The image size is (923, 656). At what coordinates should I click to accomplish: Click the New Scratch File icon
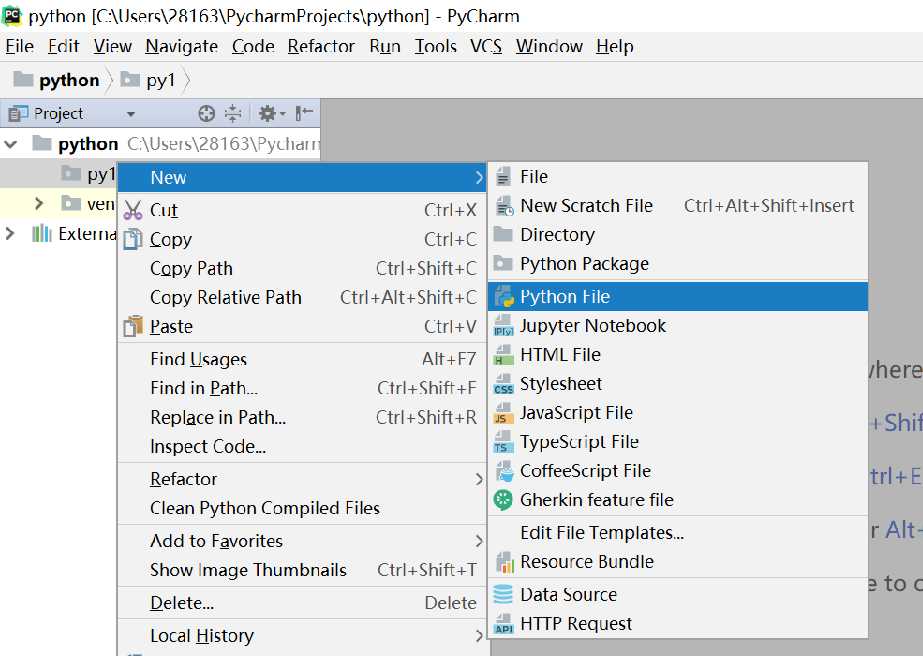coord(504,206)
